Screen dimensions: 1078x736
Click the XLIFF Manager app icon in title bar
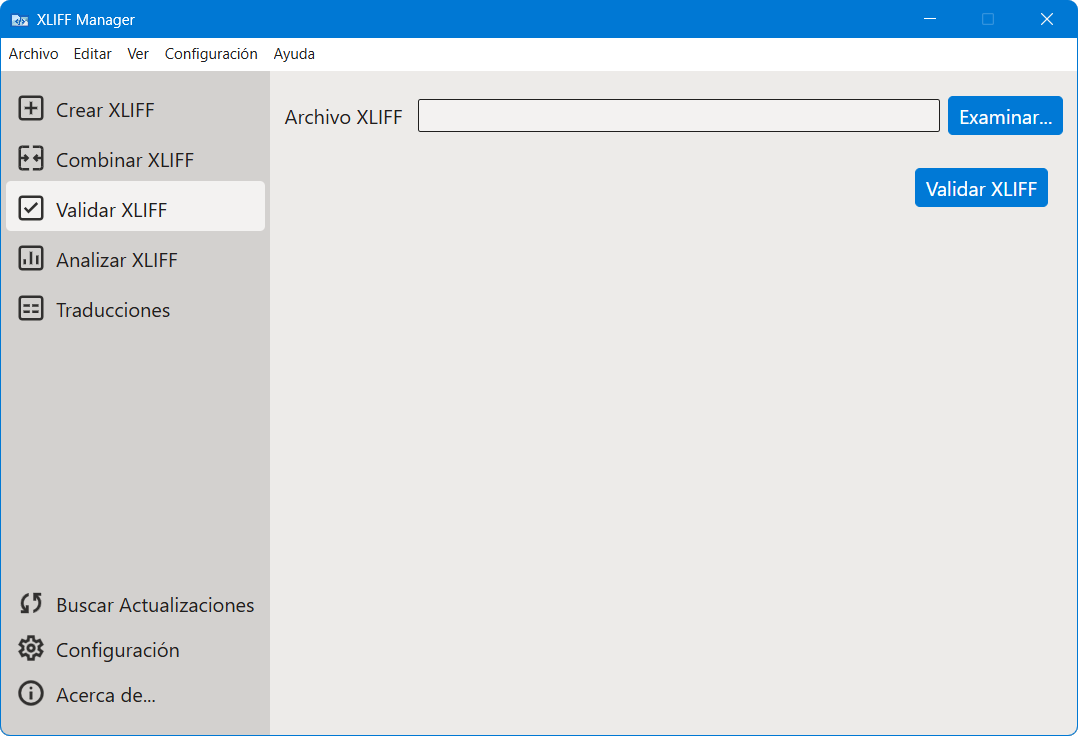19,20
